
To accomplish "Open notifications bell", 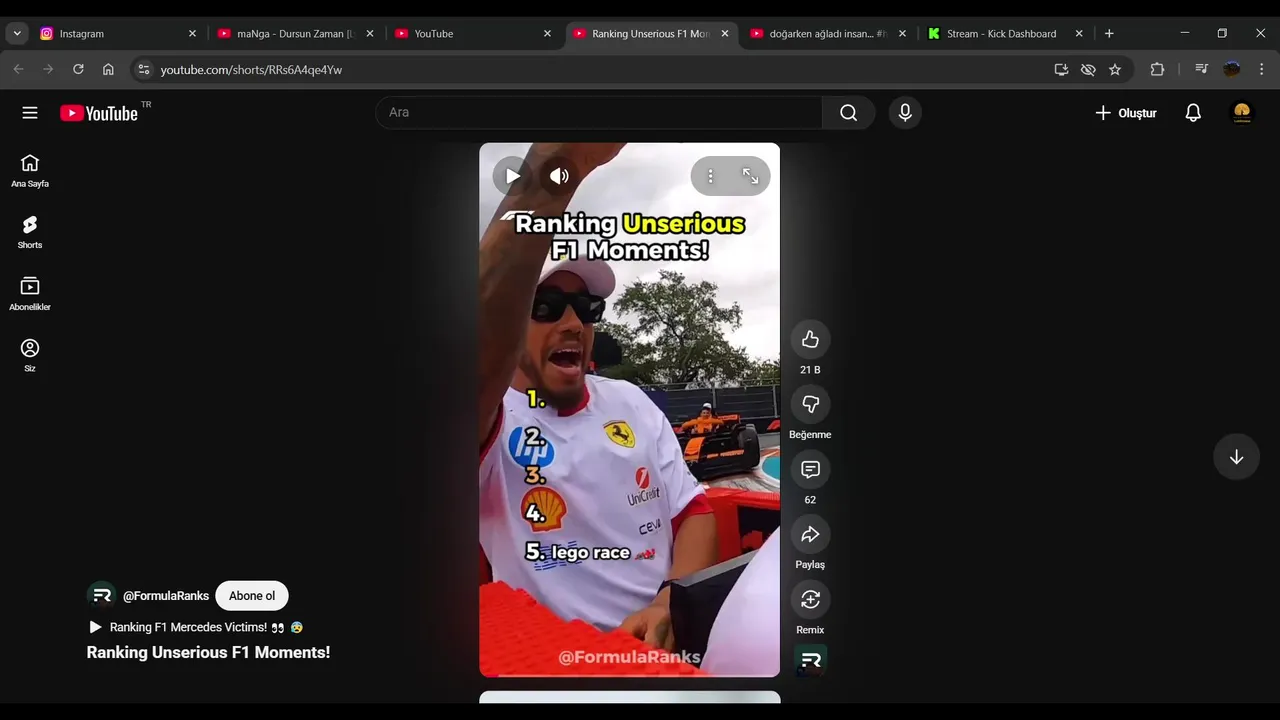I will click(1193, 113).
